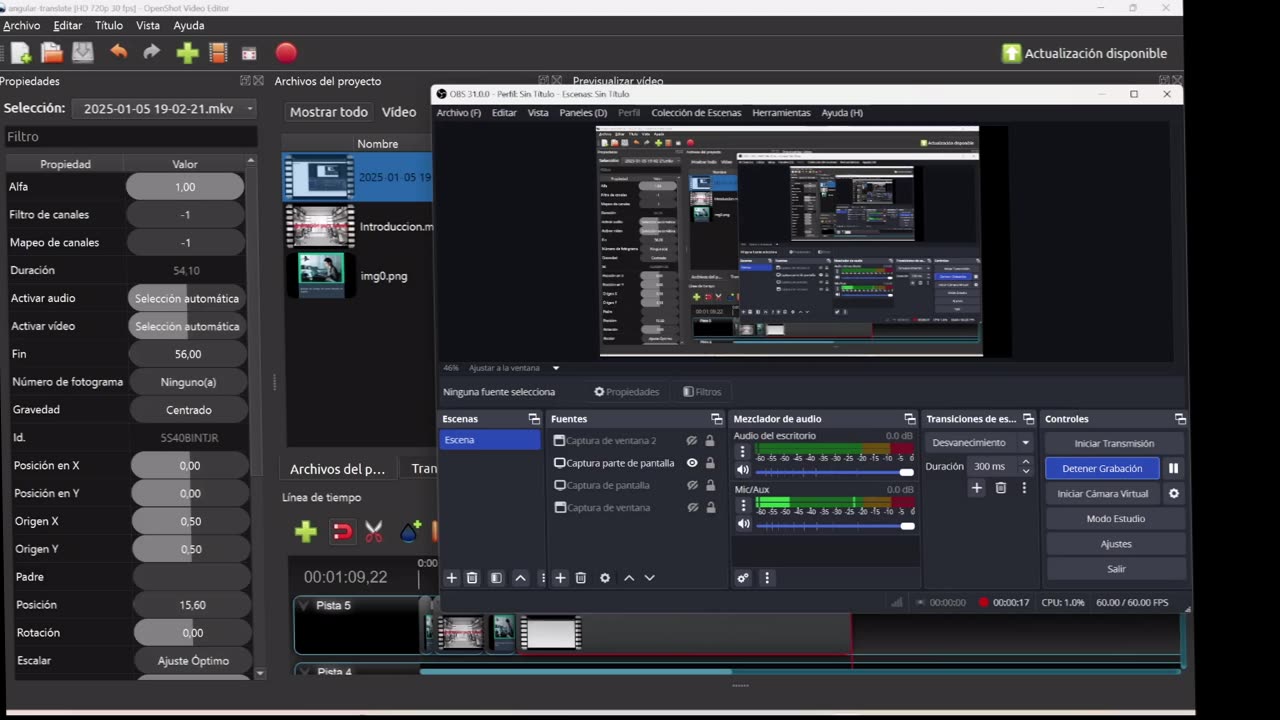Show the Captura de ventana source
The height and width of the screenshot is (720, 1280).
(692, 508)
